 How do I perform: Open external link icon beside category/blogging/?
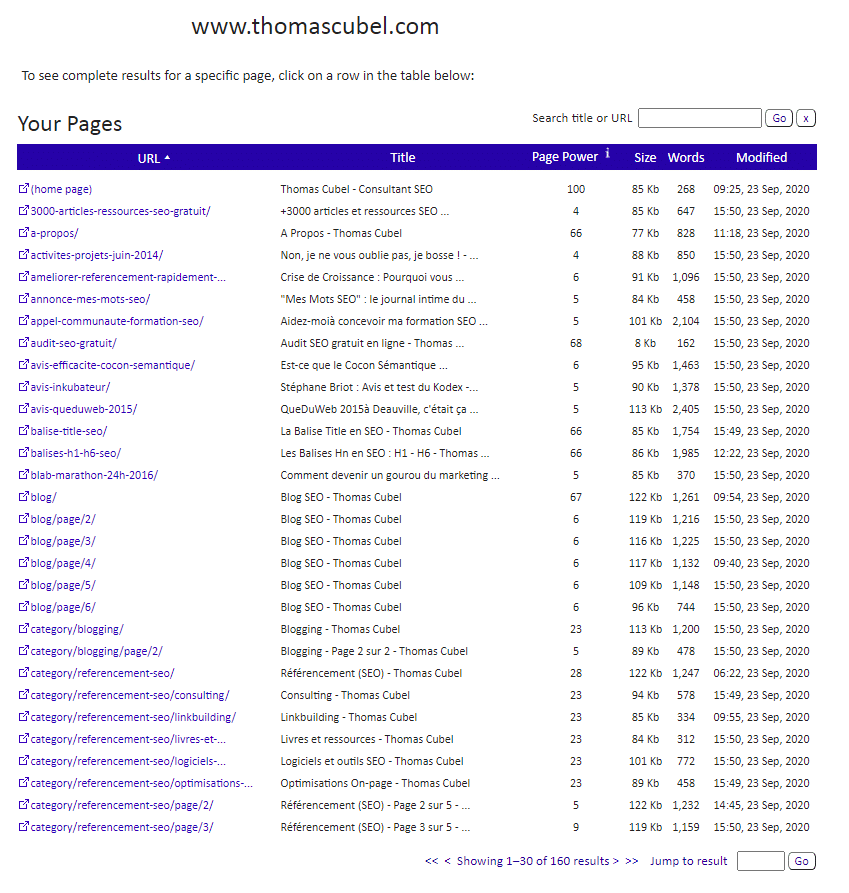[x=23, y=629]
